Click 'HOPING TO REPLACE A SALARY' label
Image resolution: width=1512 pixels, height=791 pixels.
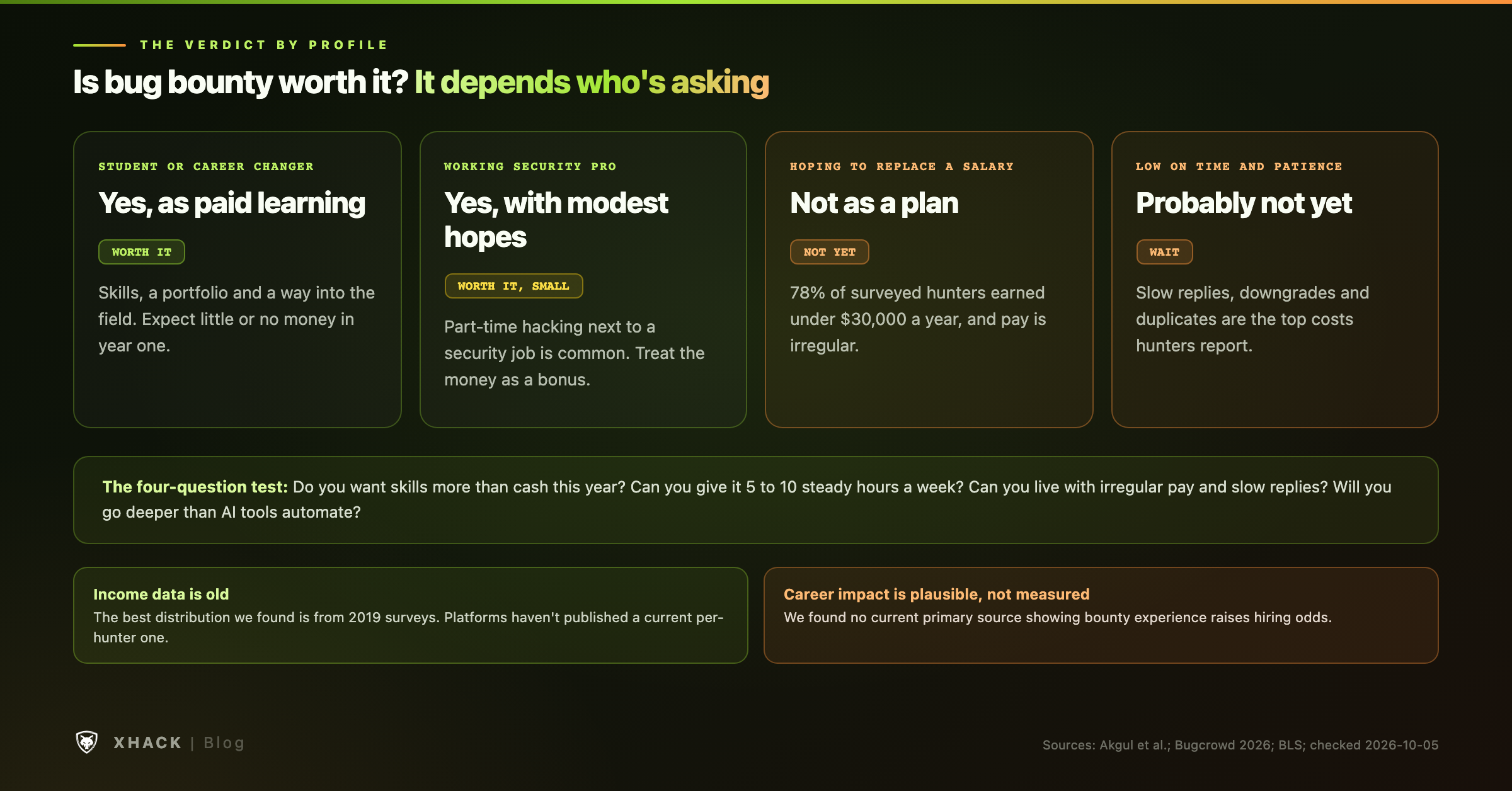click(x=902, y=166)
